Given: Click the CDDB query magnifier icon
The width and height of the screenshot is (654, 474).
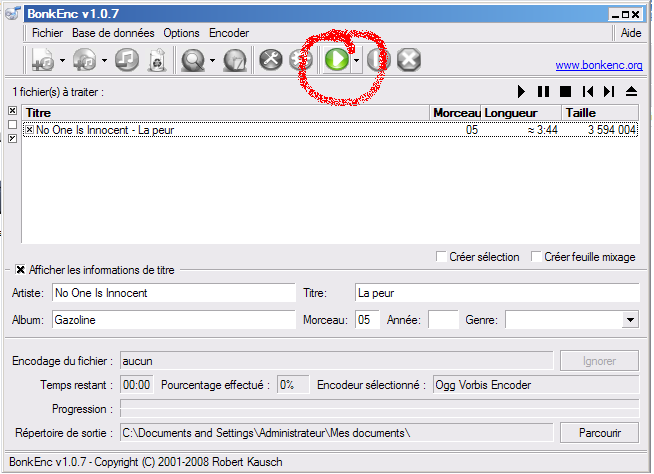Looking at the screenshot, I should pyautogui.click(x=193, y=60).
